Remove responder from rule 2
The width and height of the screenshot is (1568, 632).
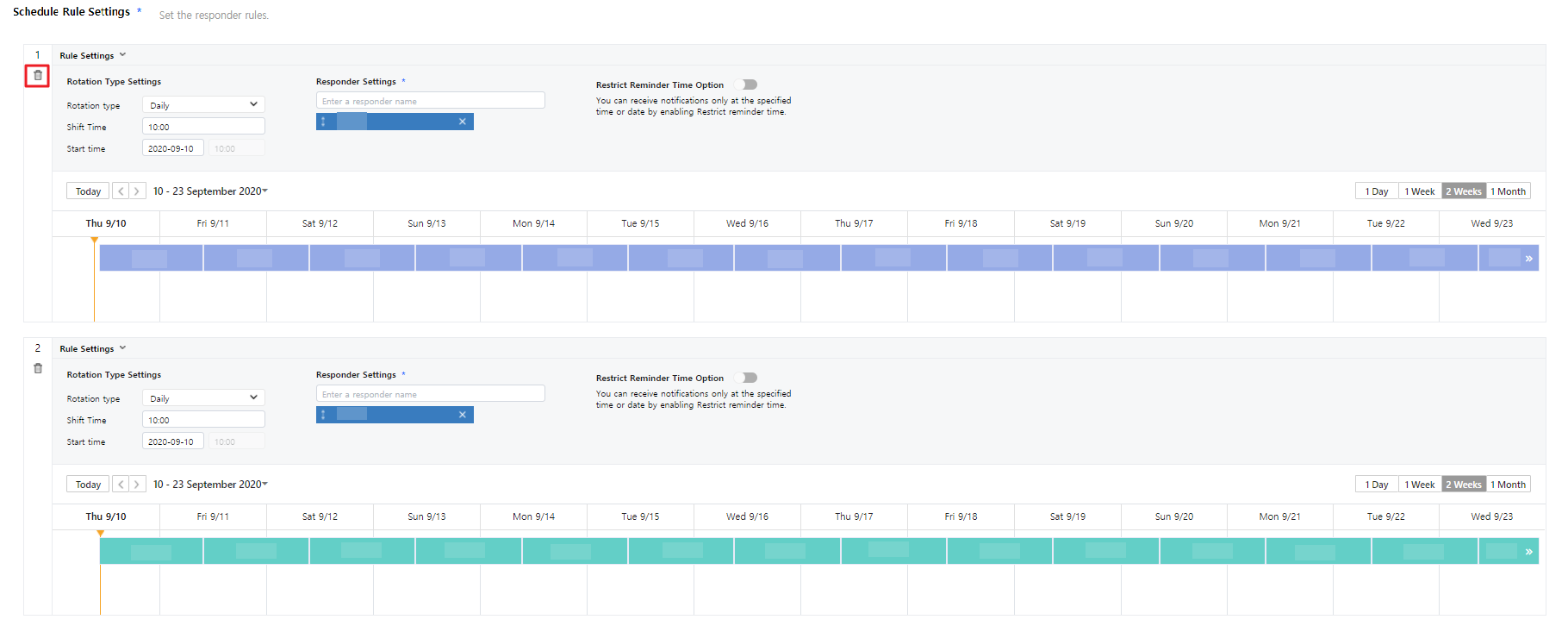point(462,415)
